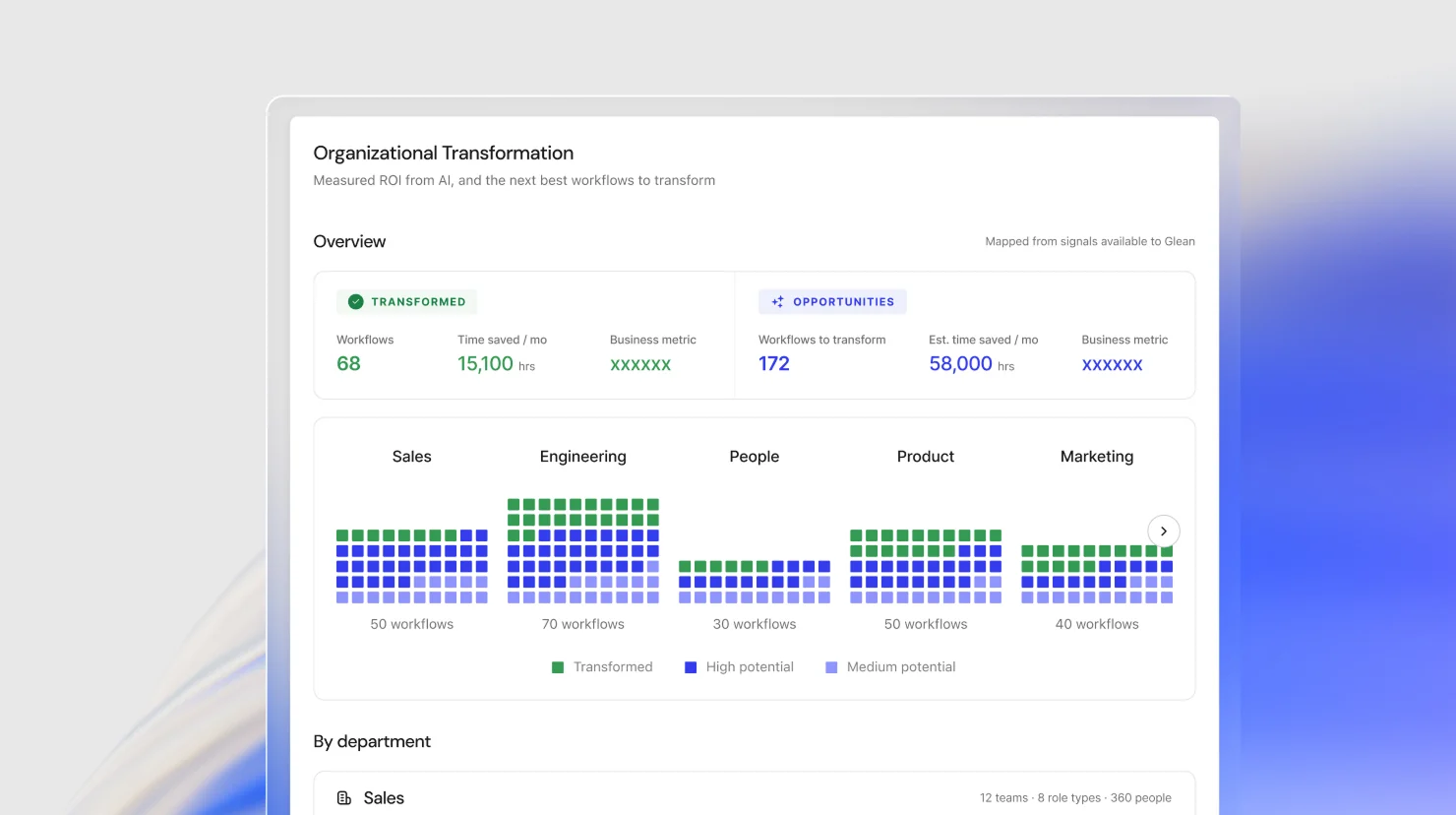
Task: Open the Sales workflow grid chart
Action: click(412, 566)
